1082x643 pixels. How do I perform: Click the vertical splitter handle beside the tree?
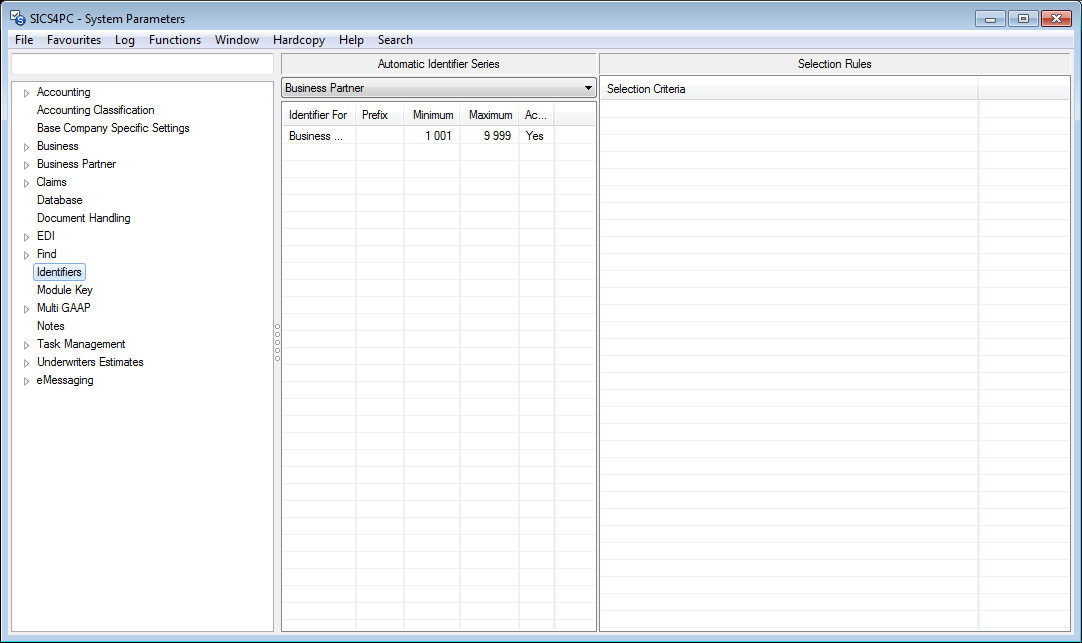pos(277,342)
